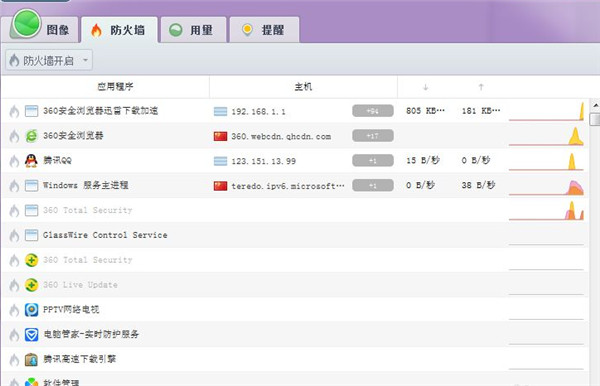Sort by the 应用程序 column header
Viewport: 600px width, 386px height.
click(x=115, y=87)
